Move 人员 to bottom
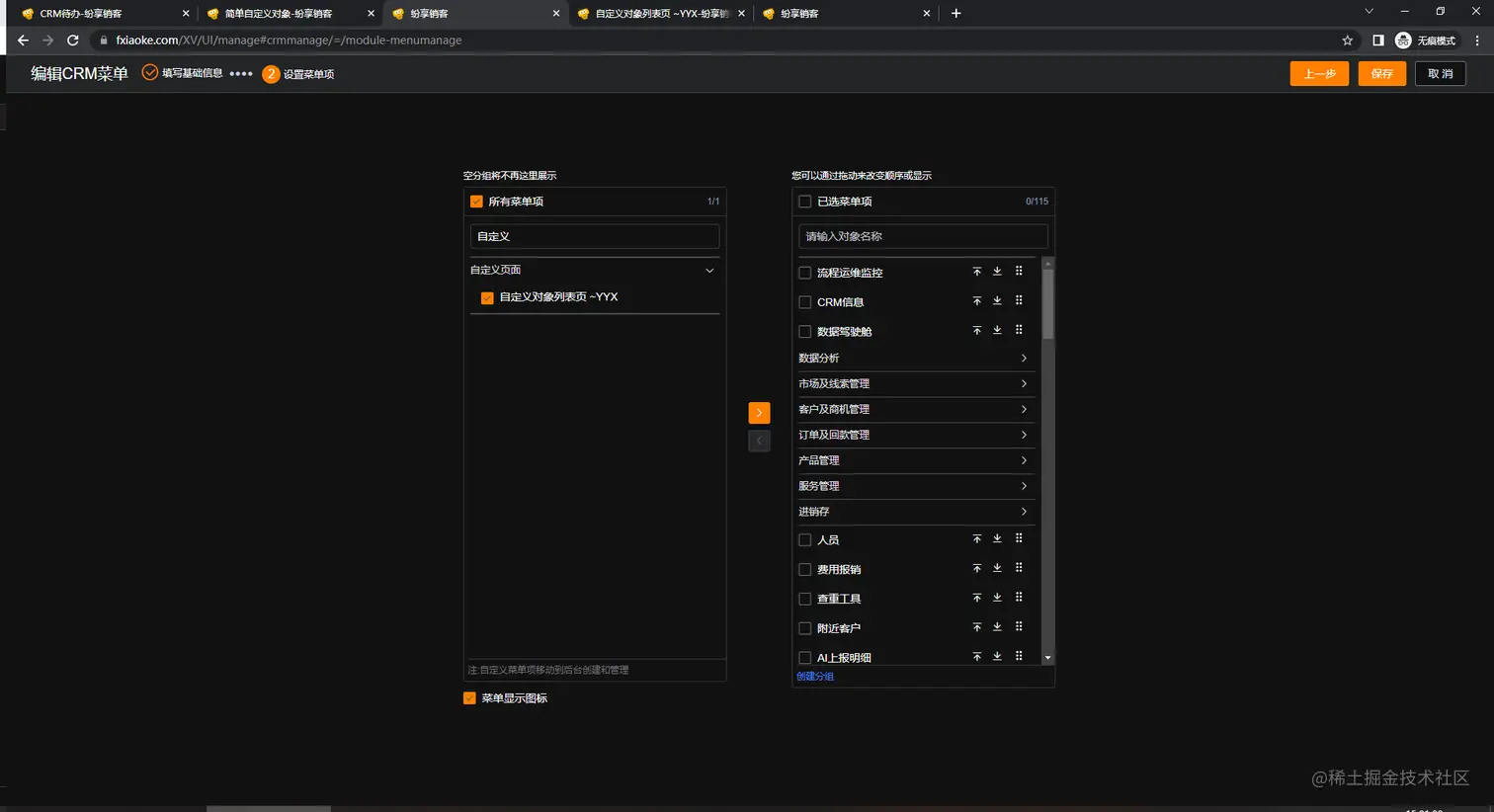This screenshot has width=1494, height=812. [997, 539]
